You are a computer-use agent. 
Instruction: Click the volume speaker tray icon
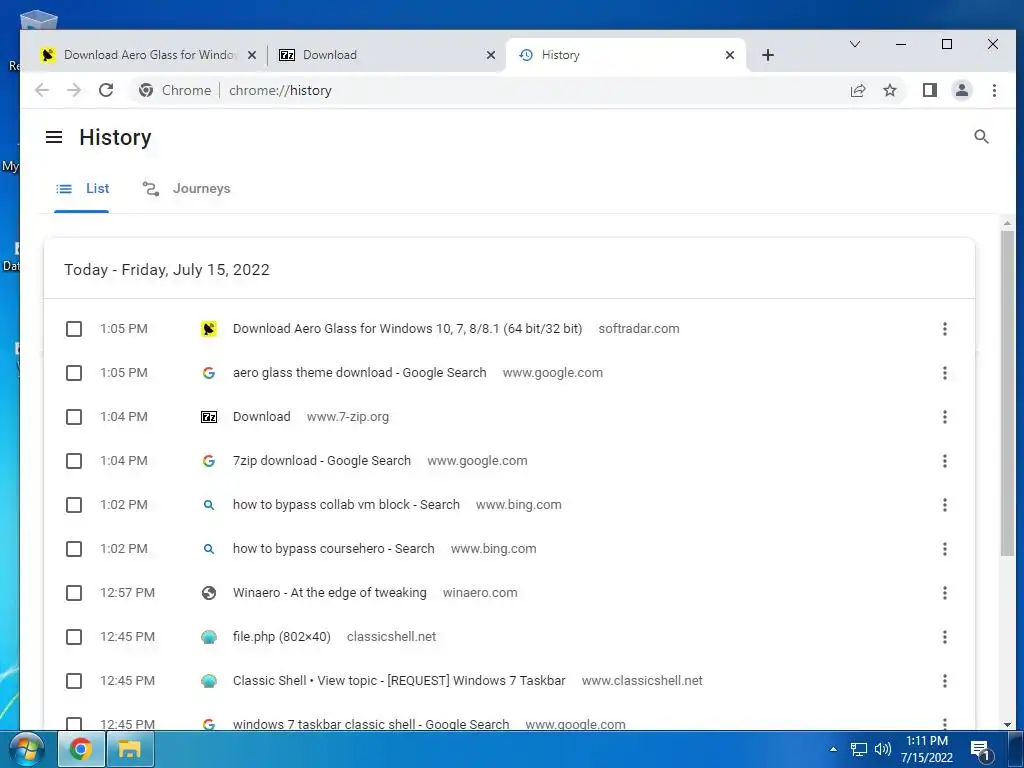click(883, 749)
